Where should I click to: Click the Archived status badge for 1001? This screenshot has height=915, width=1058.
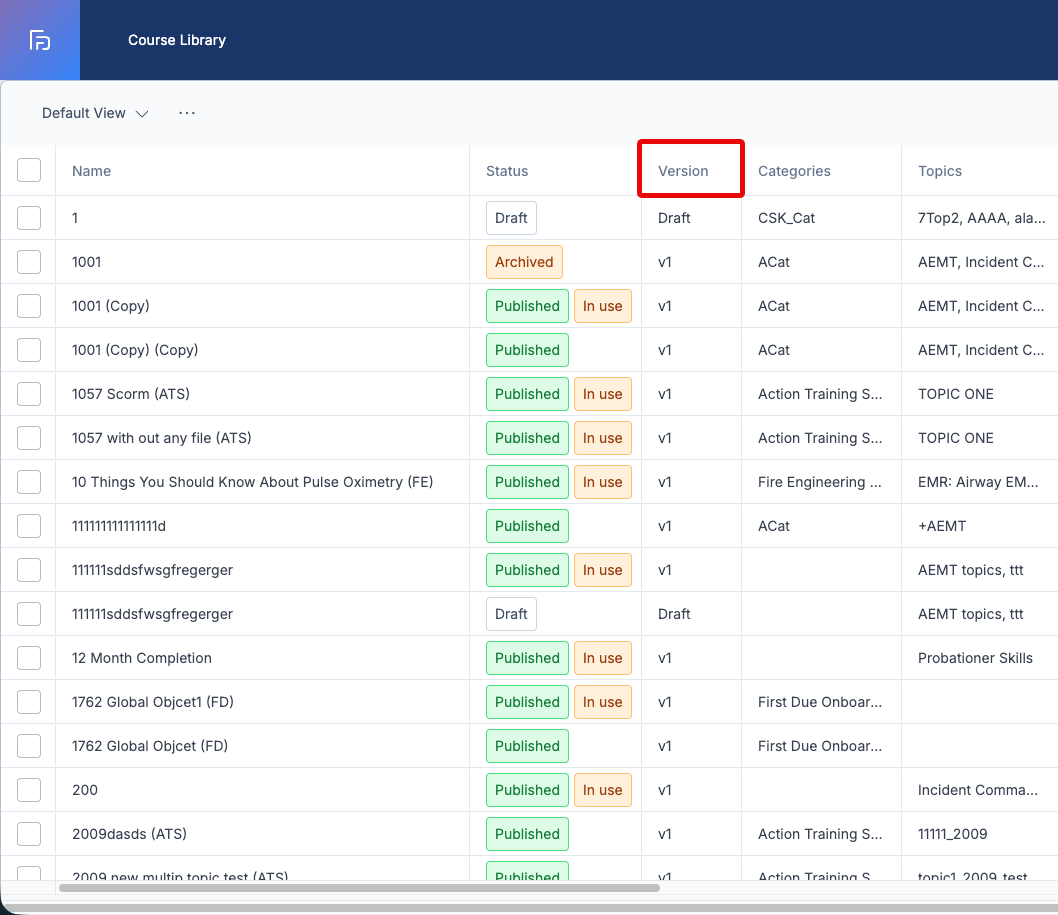click(x=524, y=262)
